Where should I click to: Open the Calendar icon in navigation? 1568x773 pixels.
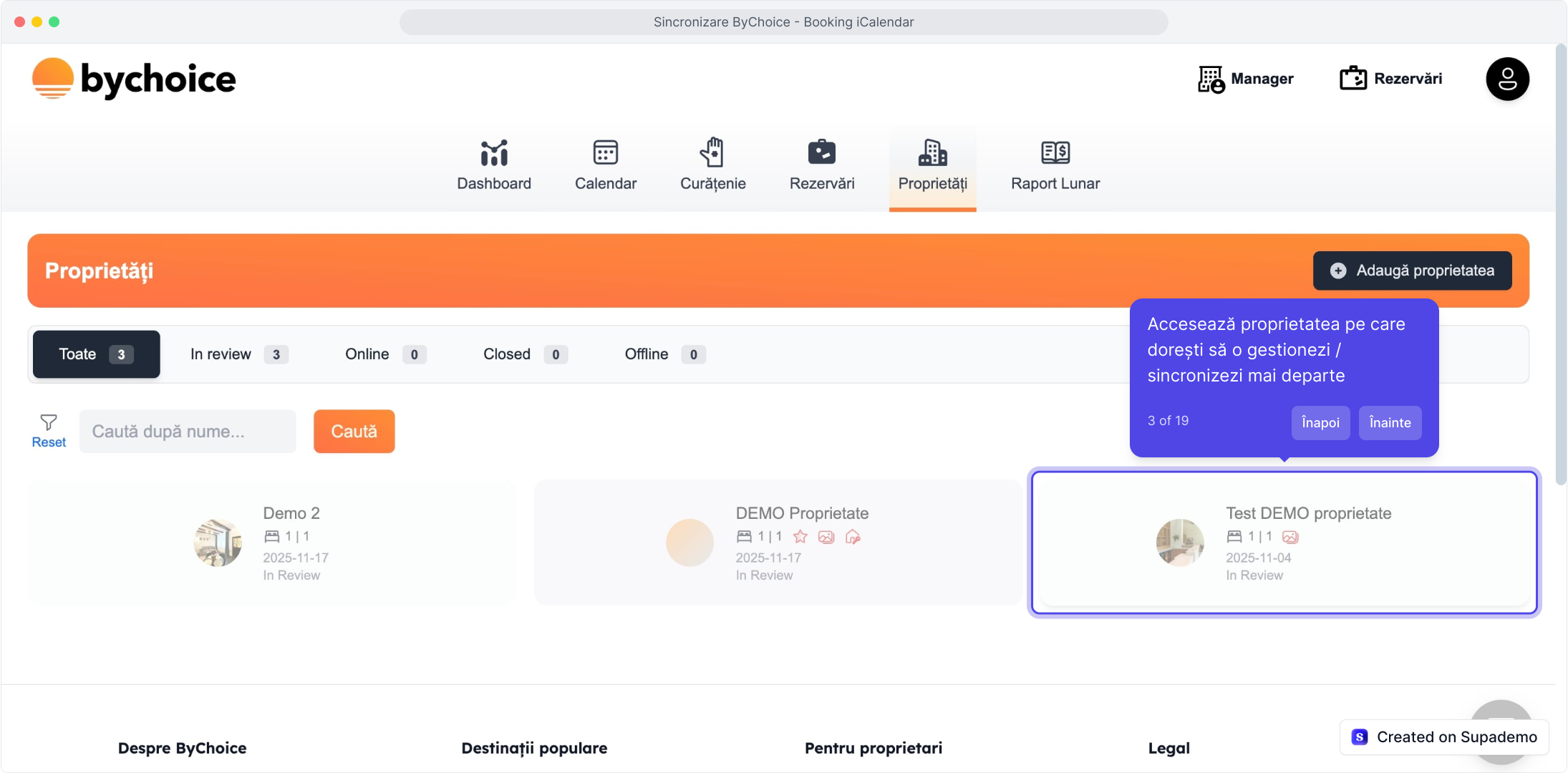pos(605,152)
